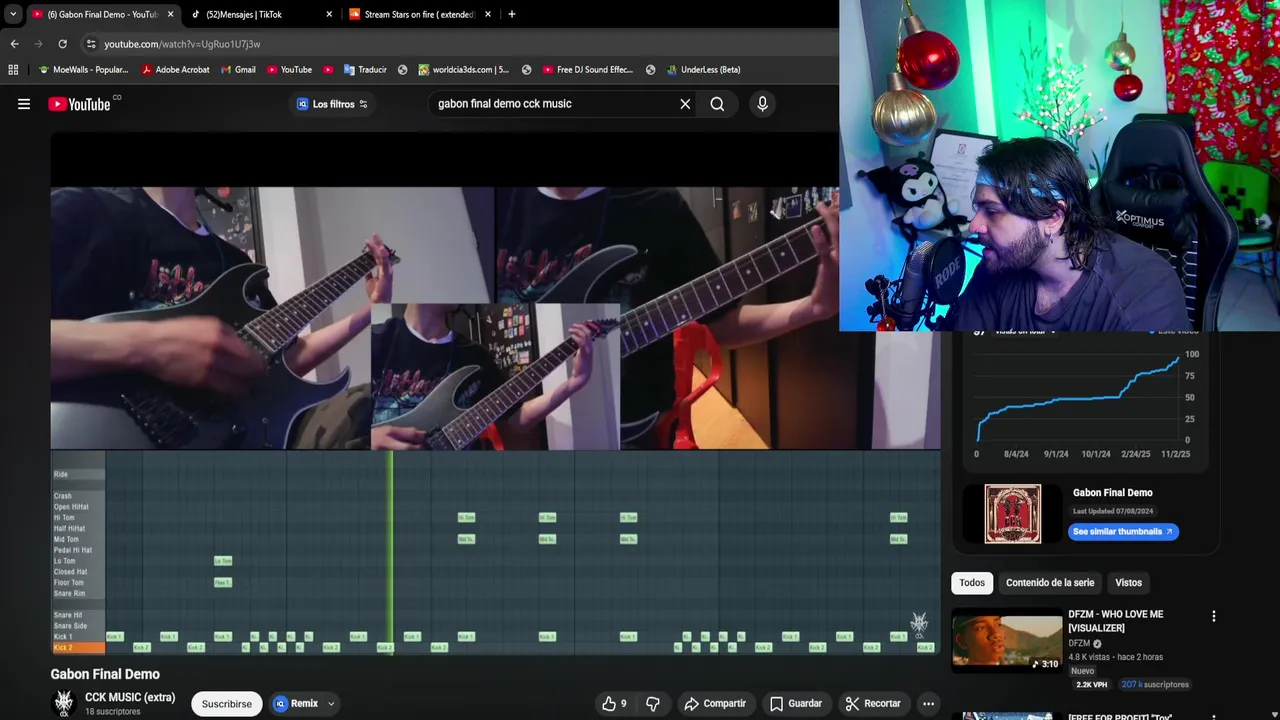Submit search with magnifier icon
This screenshot has height=720, width=1280.
click(x=717, y=104)
